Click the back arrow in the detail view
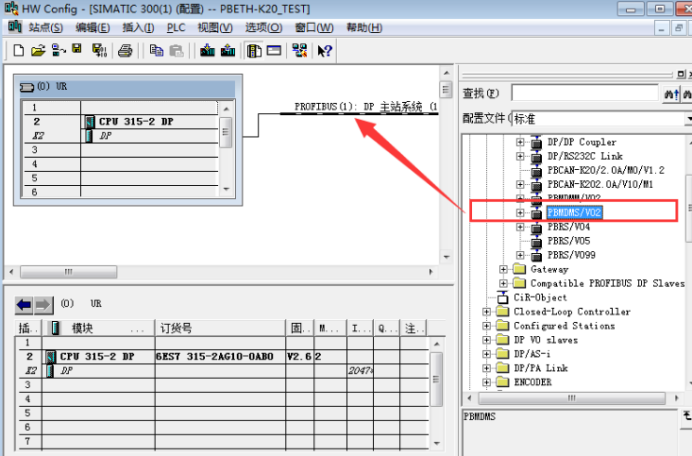692x456 pixels. 24,305
